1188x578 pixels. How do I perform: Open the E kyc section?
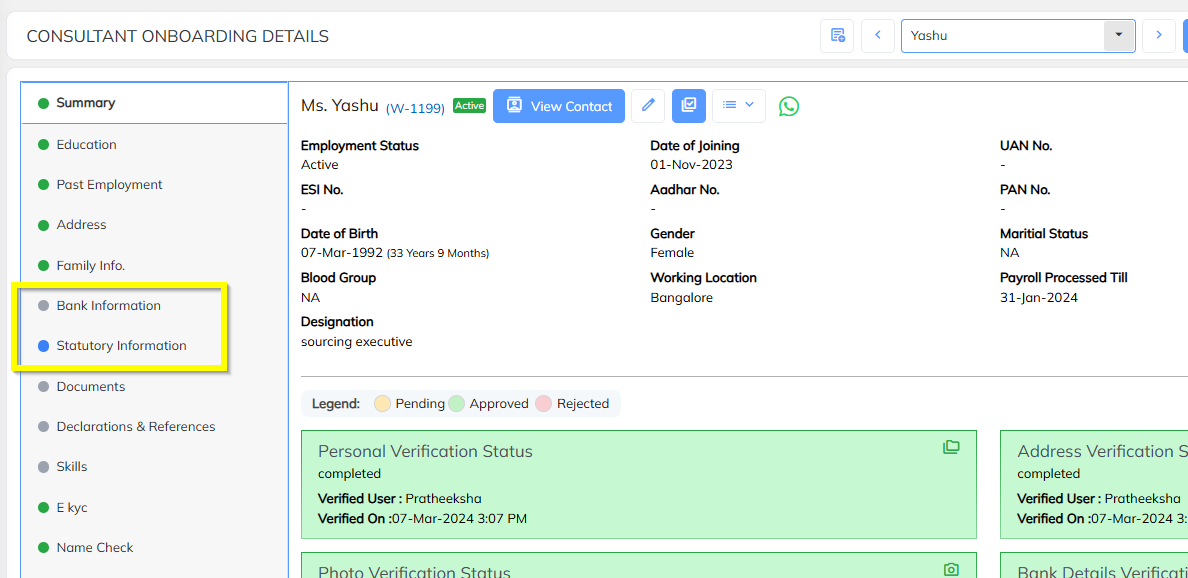coord(72,508)
